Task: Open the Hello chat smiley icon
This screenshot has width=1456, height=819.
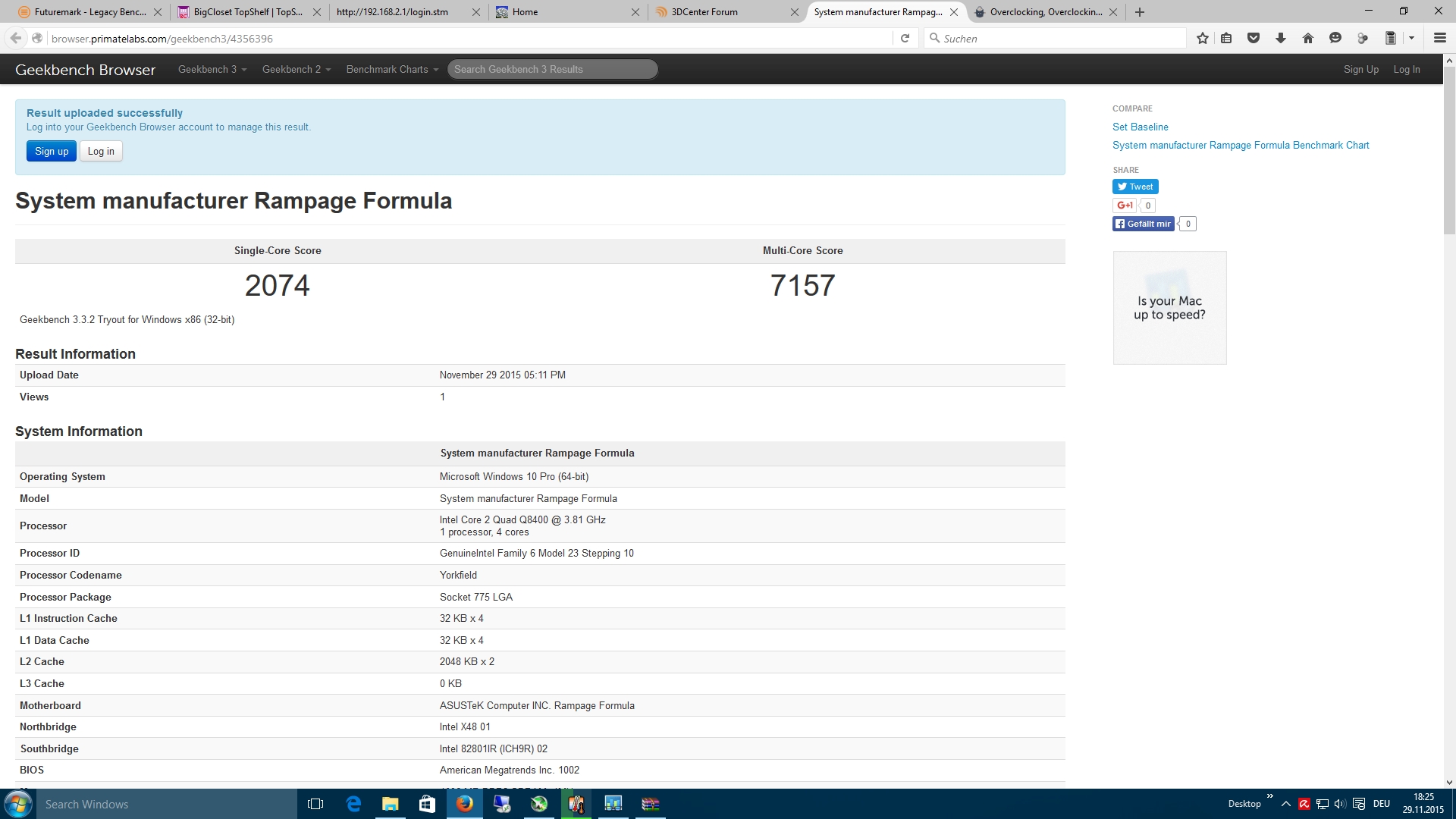Action: coord(1335,38)
